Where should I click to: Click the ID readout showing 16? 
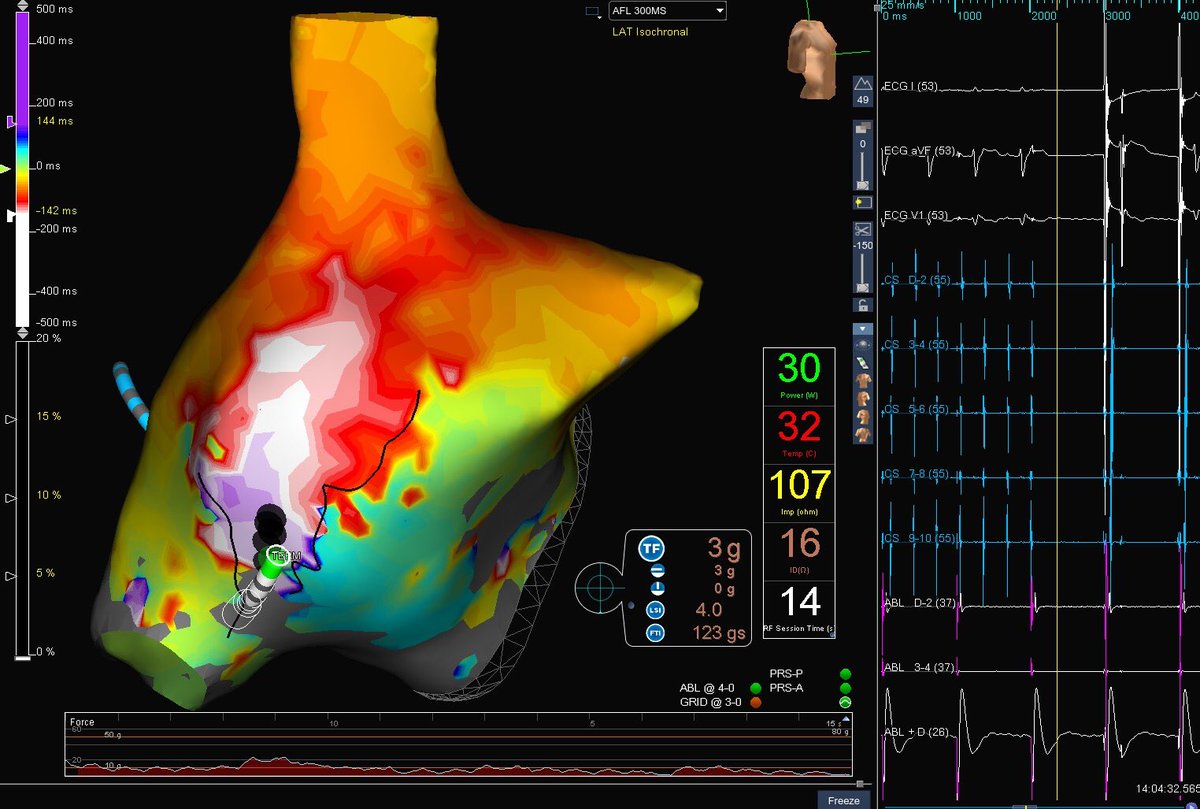tap(800, 550)
